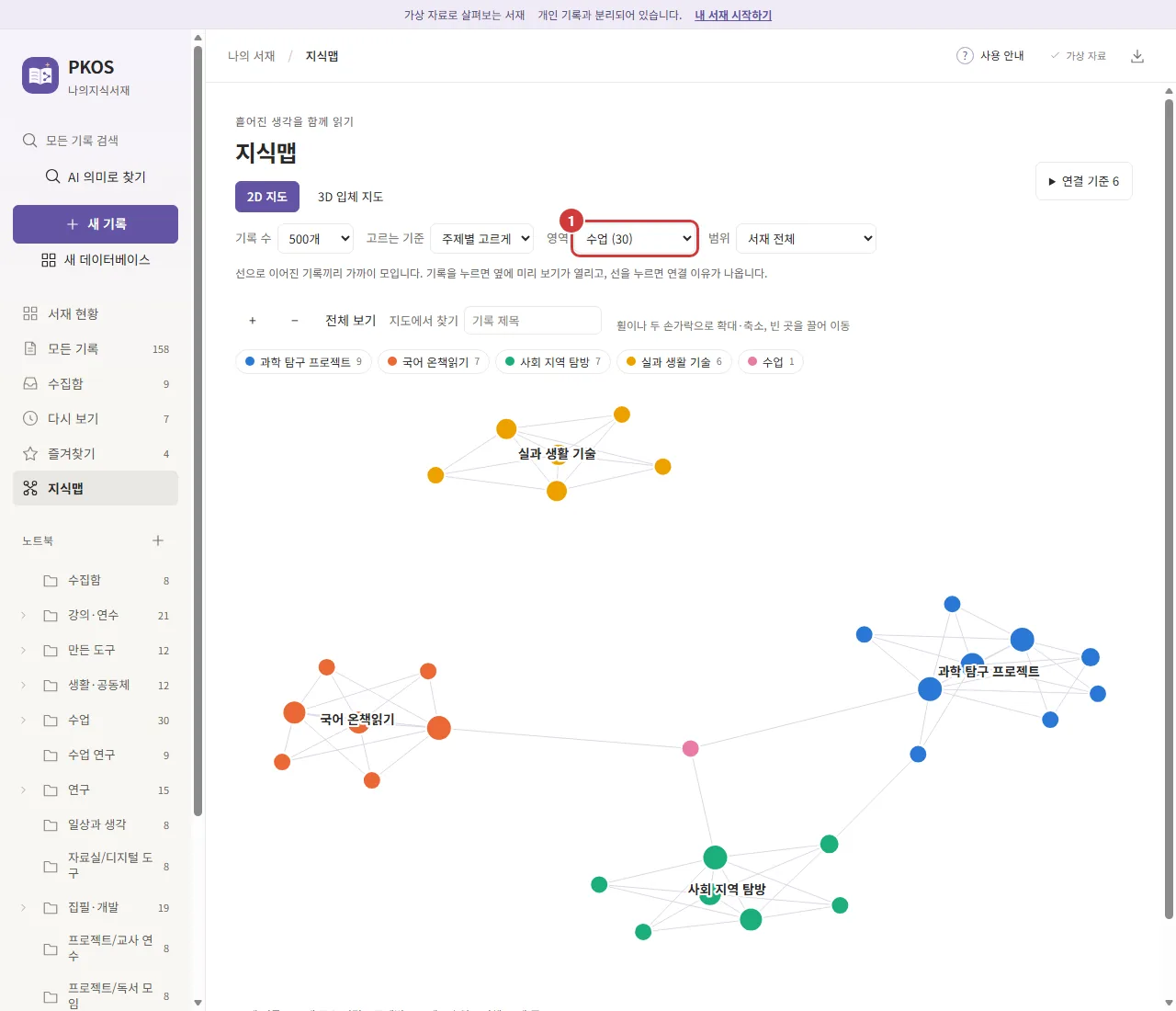
Task: Zoom out the map with minus button
Action: coord(295,321)
